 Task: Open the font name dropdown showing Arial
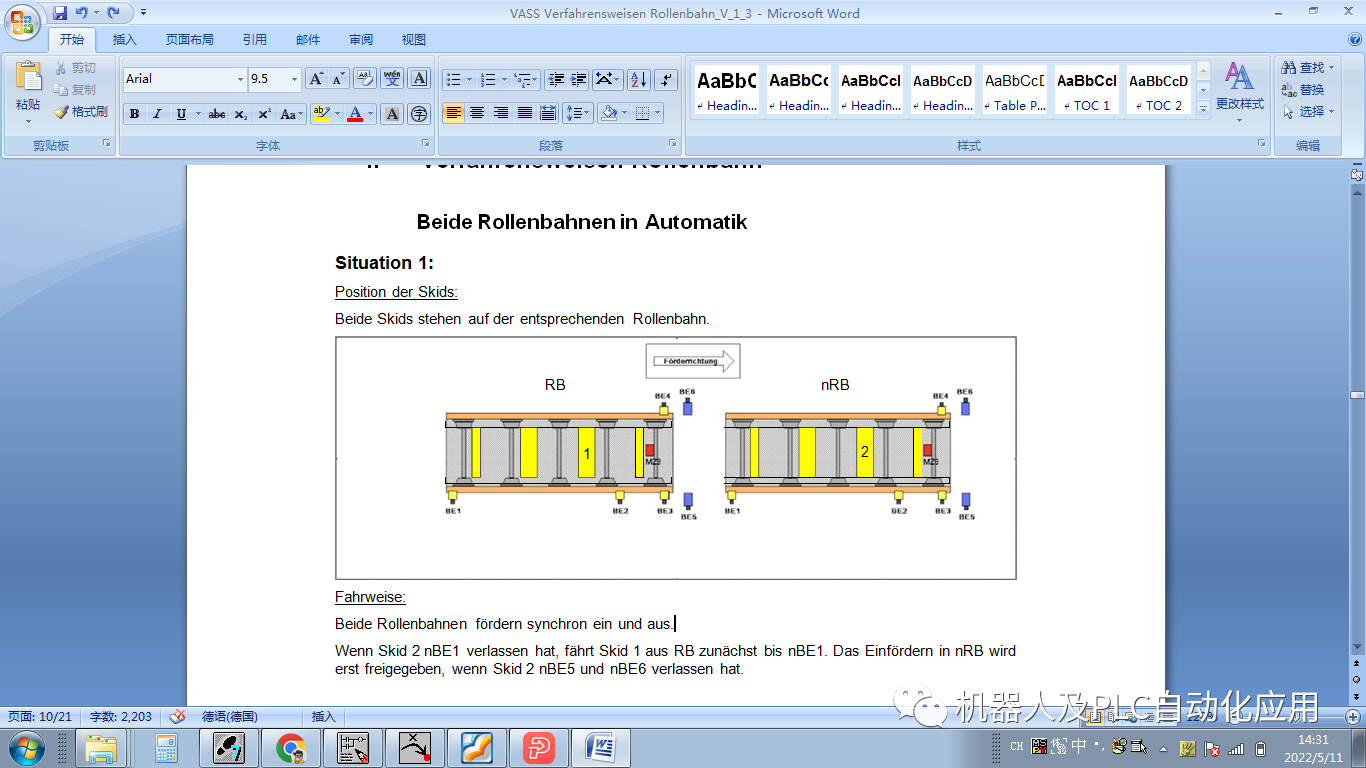(239, 78)
